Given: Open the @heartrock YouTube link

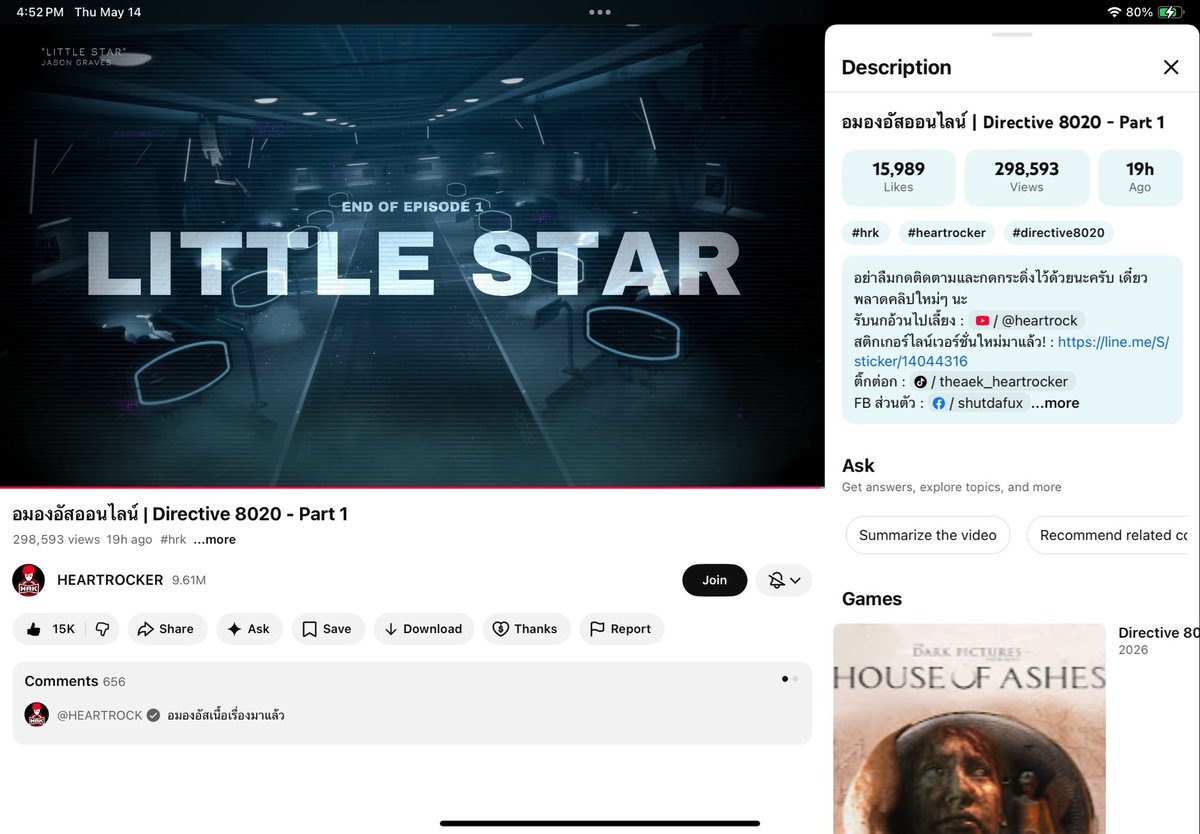Looking at the screenshot, I should 1027,321.
